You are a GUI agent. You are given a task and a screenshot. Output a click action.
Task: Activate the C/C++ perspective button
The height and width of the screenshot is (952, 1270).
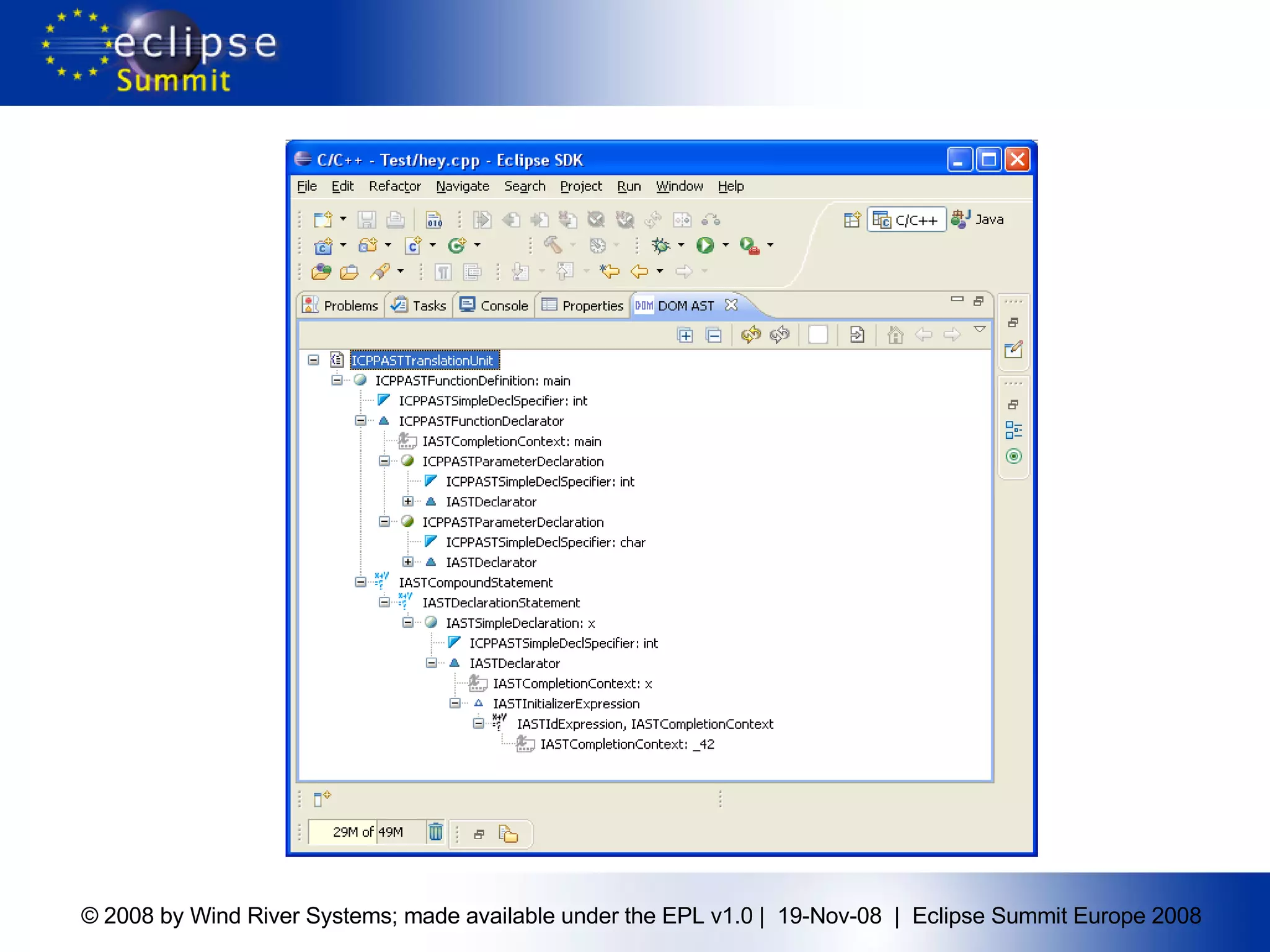907,220
